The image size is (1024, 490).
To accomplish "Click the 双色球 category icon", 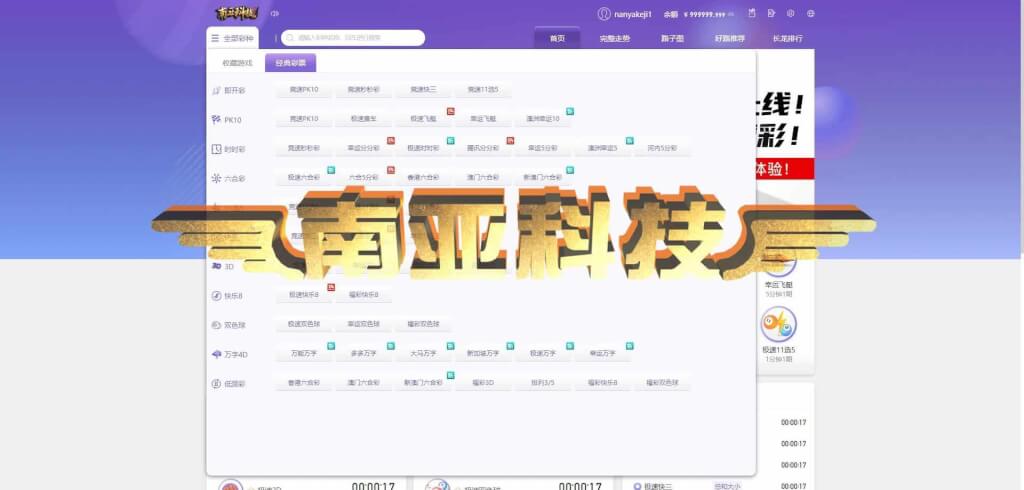I will [x=216, y=325].
